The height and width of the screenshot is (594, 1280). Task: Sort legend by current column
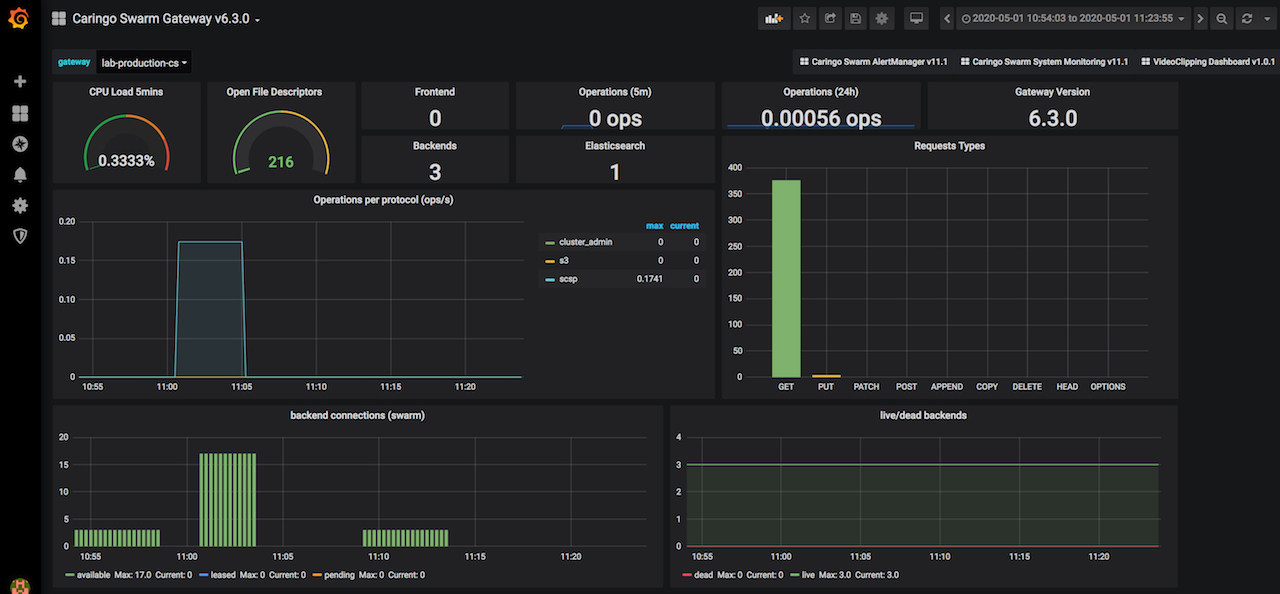(x=685, y=225)
